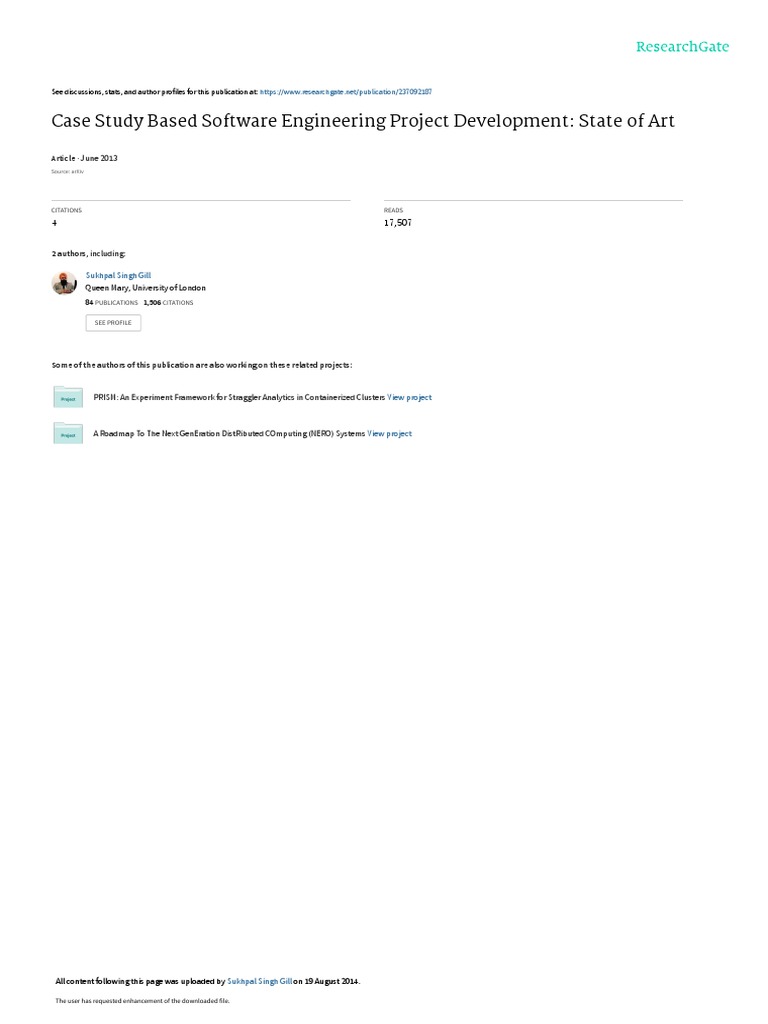The height and width of the screenshot is (1024, 768).
Task: Click the Queen Mary, University of London affiliation
Action: pos(146,288)
